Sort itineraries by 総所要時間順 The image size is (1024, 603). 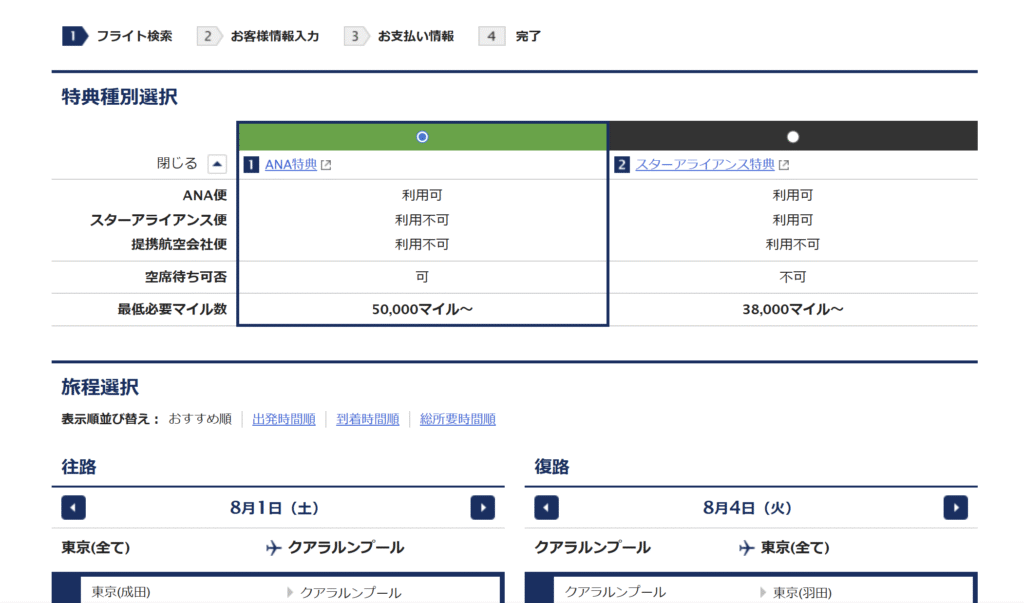458,419
